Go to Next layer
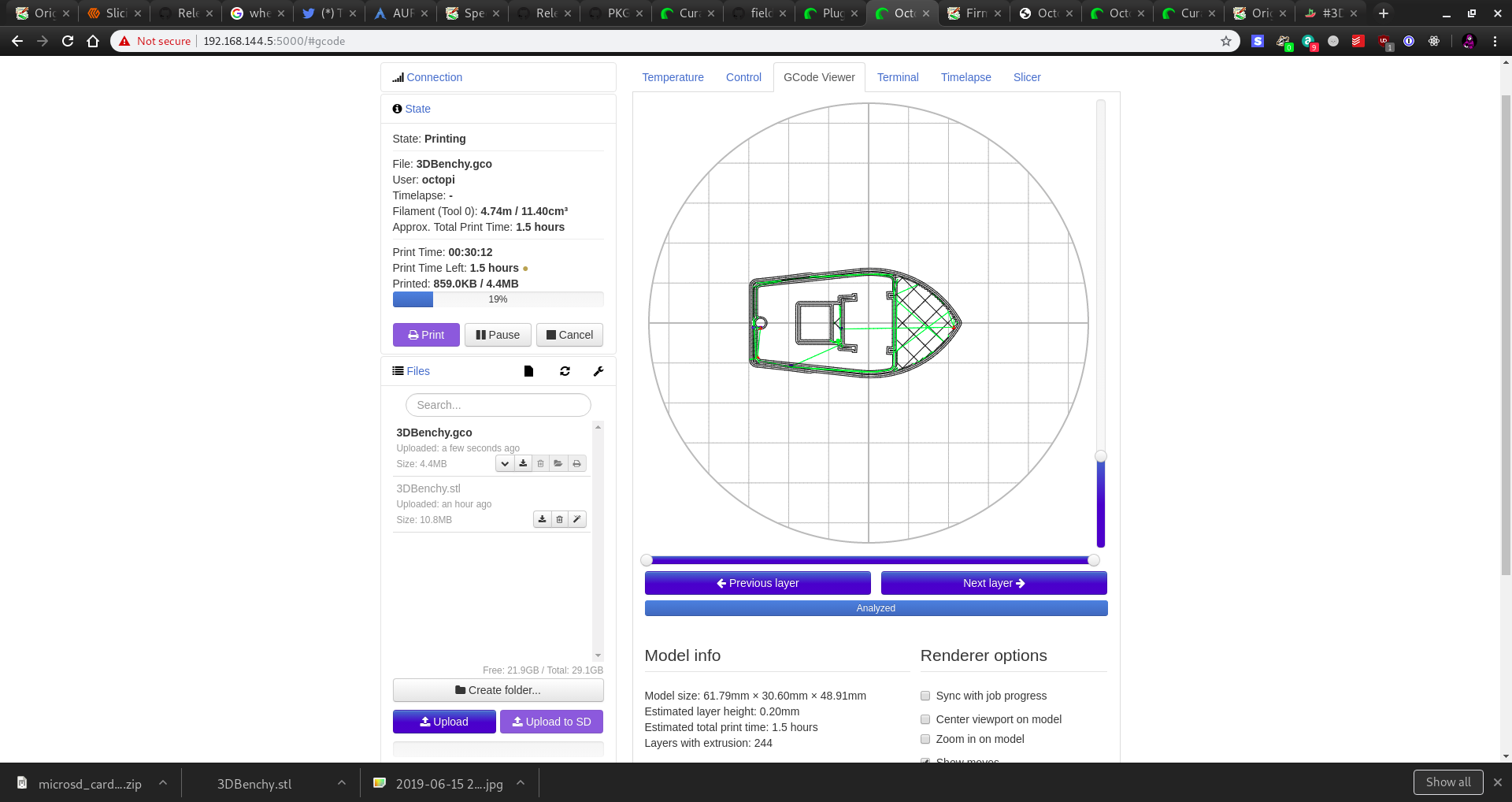Image resolution: width=1512 pixels, height=802 pixels. (x=994, y=583)
